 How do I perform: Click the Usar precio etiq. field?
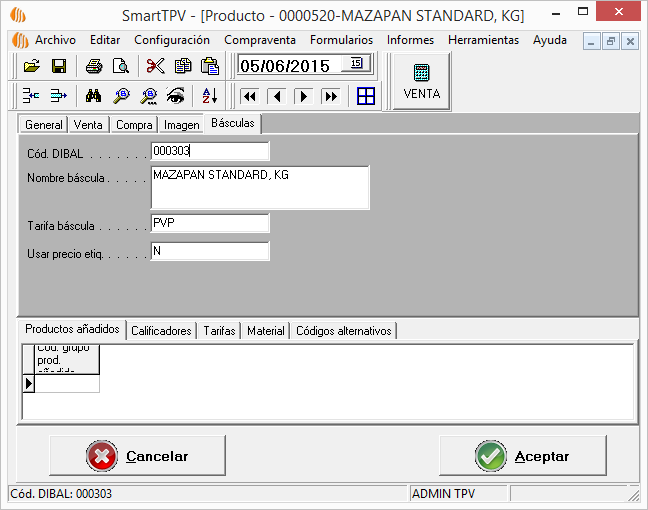point(210,251)
